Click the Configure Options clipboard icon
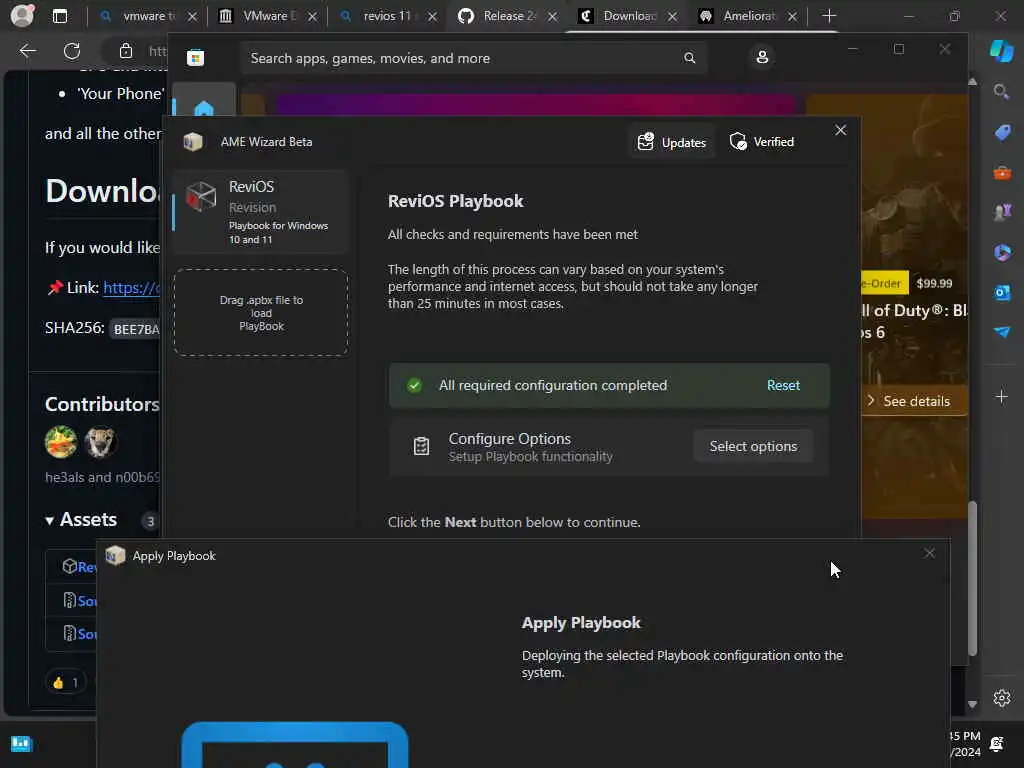1024x768 pixels. 421,446
